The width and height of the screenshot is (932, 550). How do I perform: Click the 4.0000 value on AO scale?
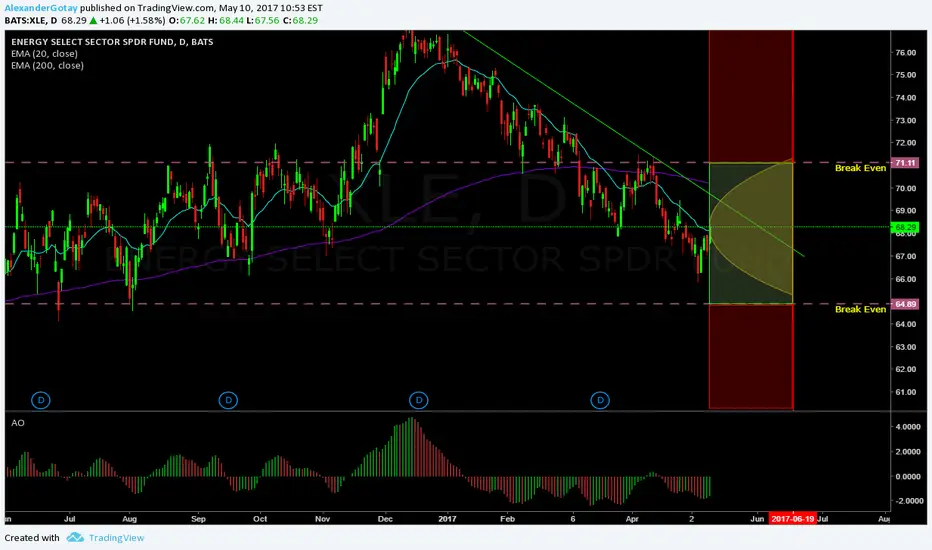(x=908, y=427)
